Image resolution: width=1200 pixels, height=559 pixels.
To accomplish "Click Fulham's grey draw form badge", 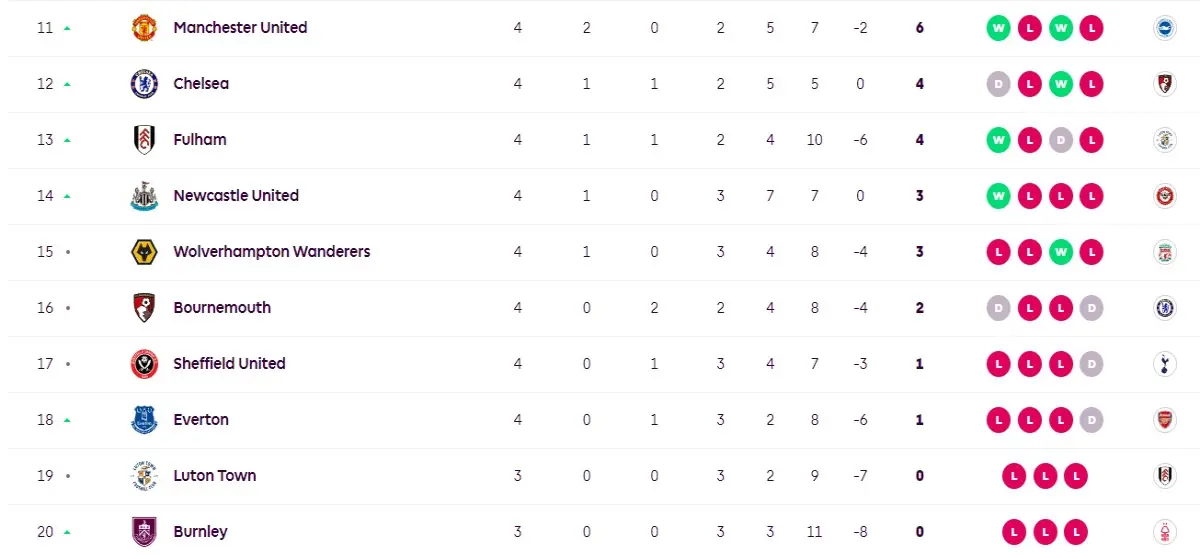I will (1060, 140).
